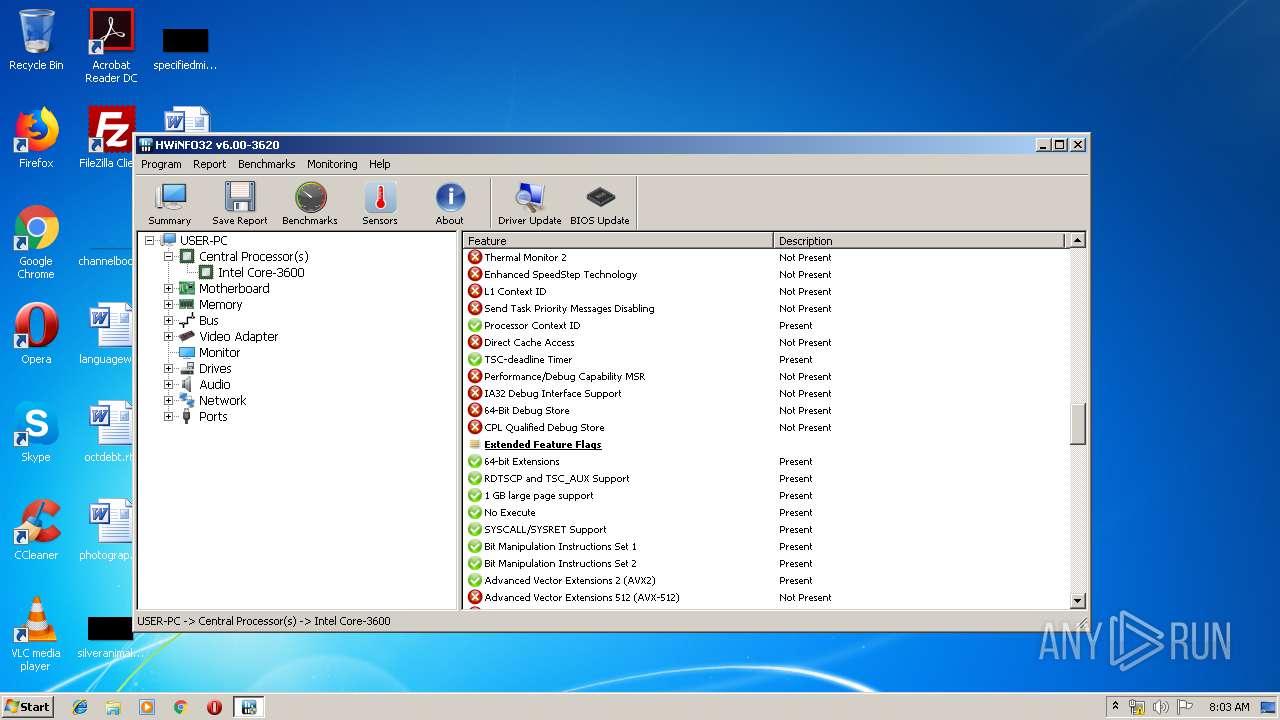Expand the Network tree node
1280x720 pixels.
[x=169, y=400]
